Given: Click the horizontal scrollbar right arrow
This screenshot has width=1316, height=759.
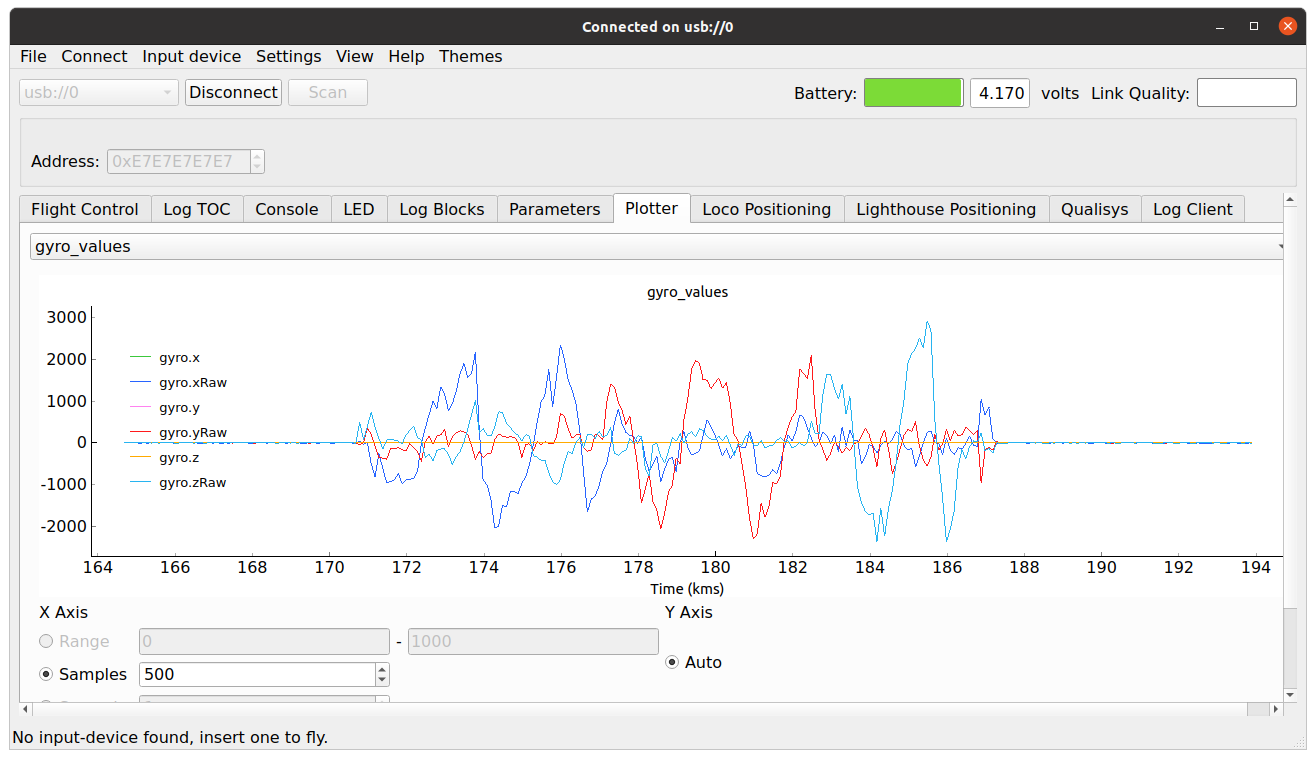Looking at the screenshot, I should point(1274,709).
